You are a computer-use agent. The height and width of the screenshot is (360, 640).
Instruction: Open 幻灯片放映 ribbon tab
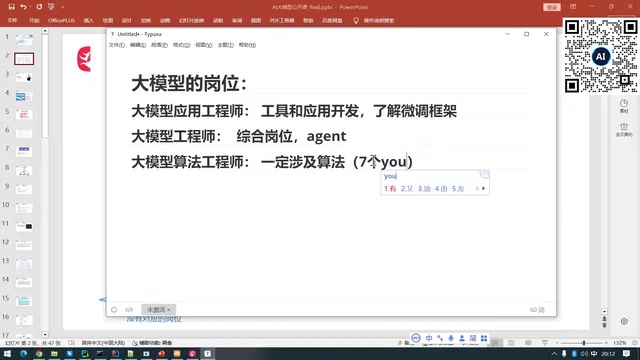click(191, 20)
